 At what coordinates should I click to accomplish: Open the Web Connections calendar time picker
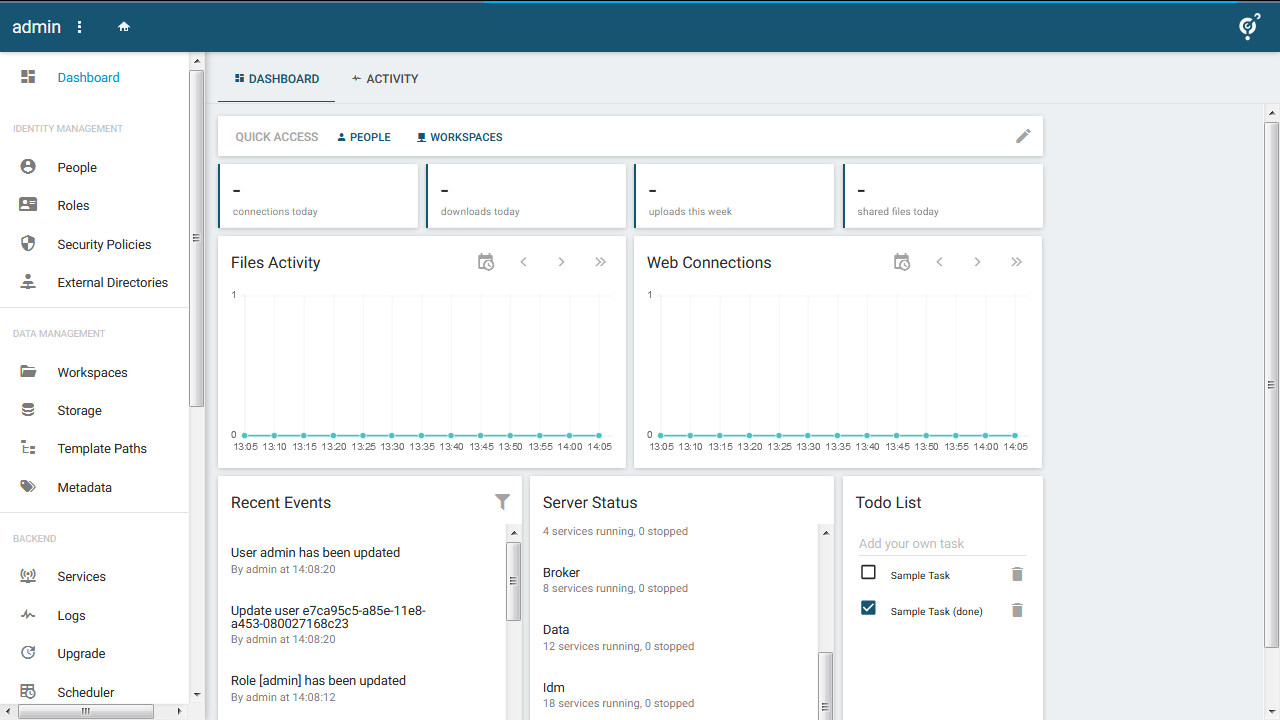(x=902, y=262)
